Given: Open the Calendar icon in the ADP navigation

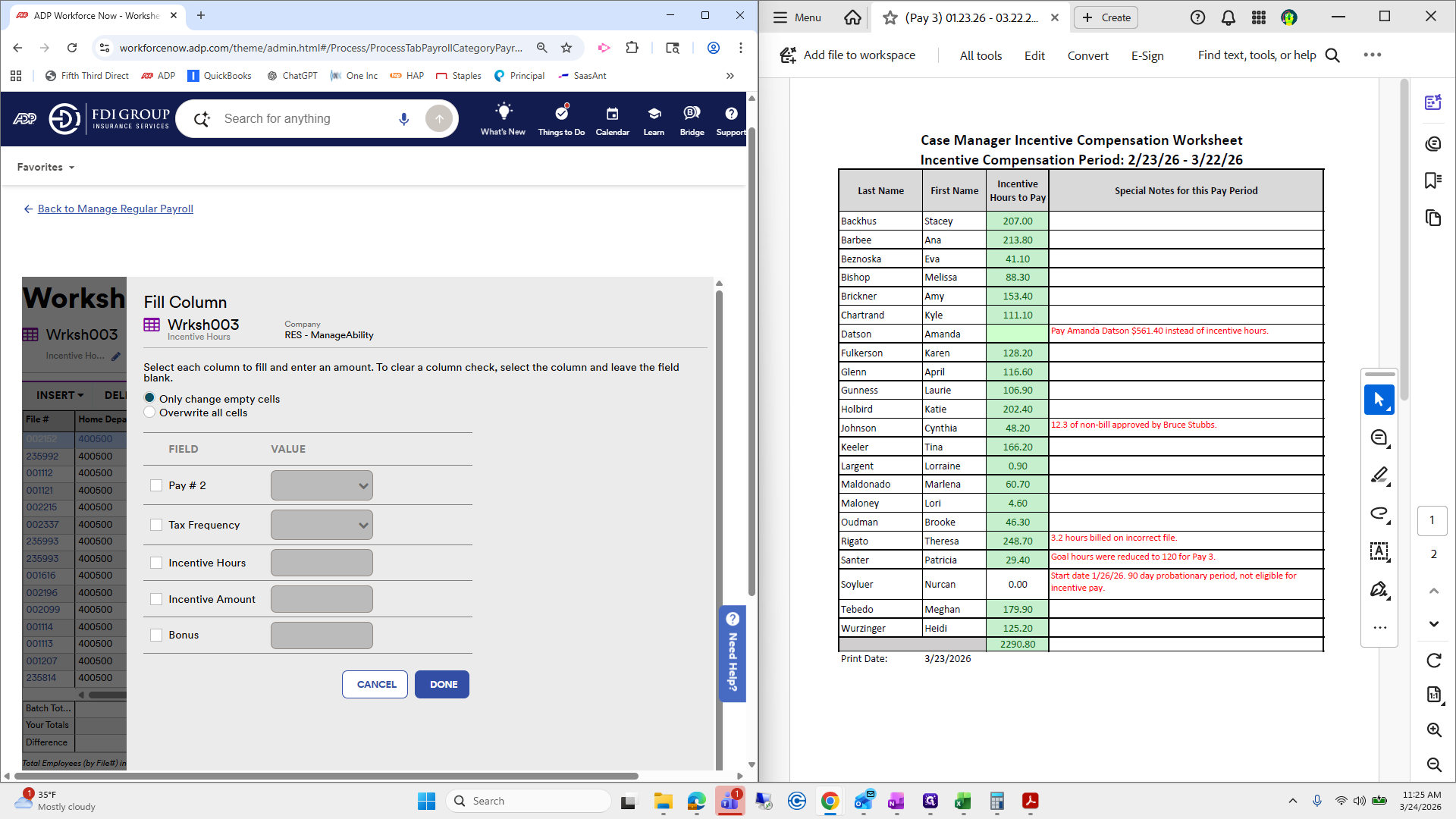Looking at the screenshot, I should 612,118.
